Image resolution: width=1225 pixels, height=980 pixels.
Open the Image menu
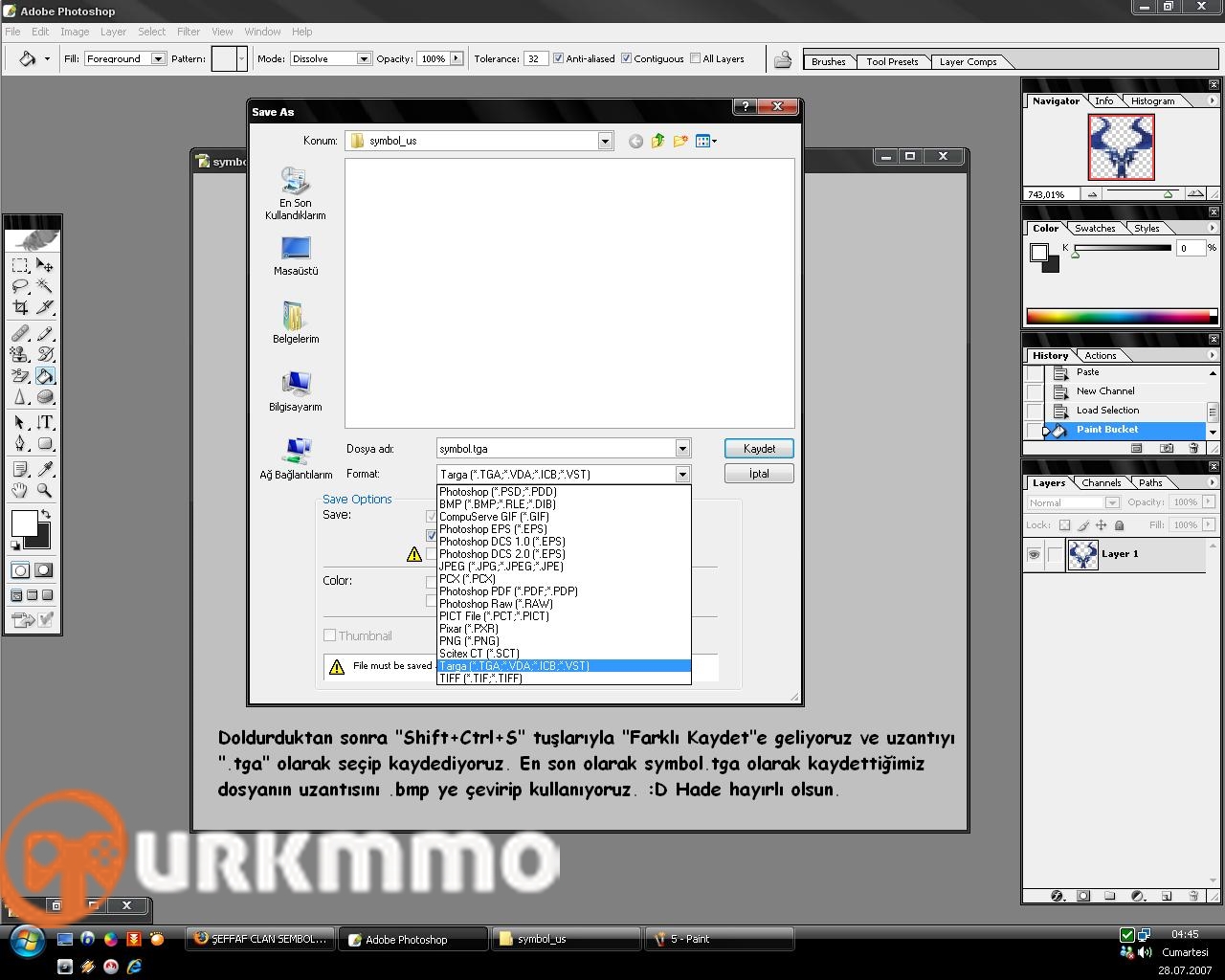coord(75,32)
